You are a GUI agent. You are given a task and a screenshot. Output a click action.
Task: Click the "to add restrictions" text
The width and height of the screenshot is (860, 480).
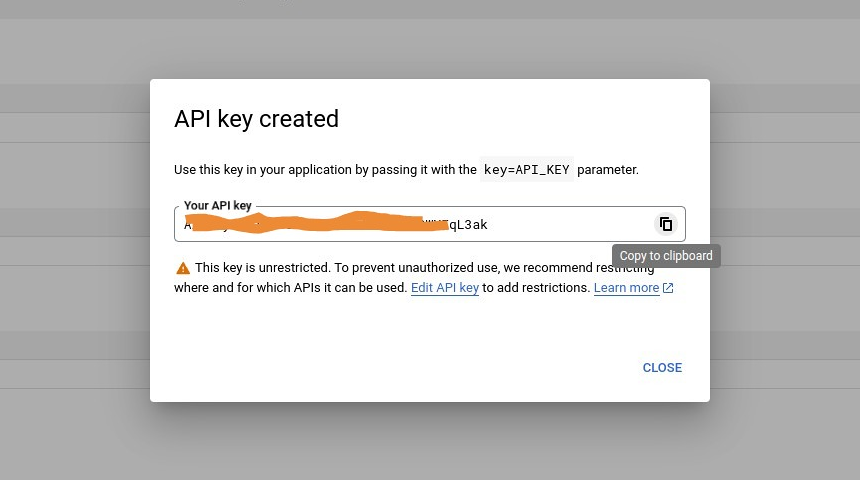click(536, 288)
